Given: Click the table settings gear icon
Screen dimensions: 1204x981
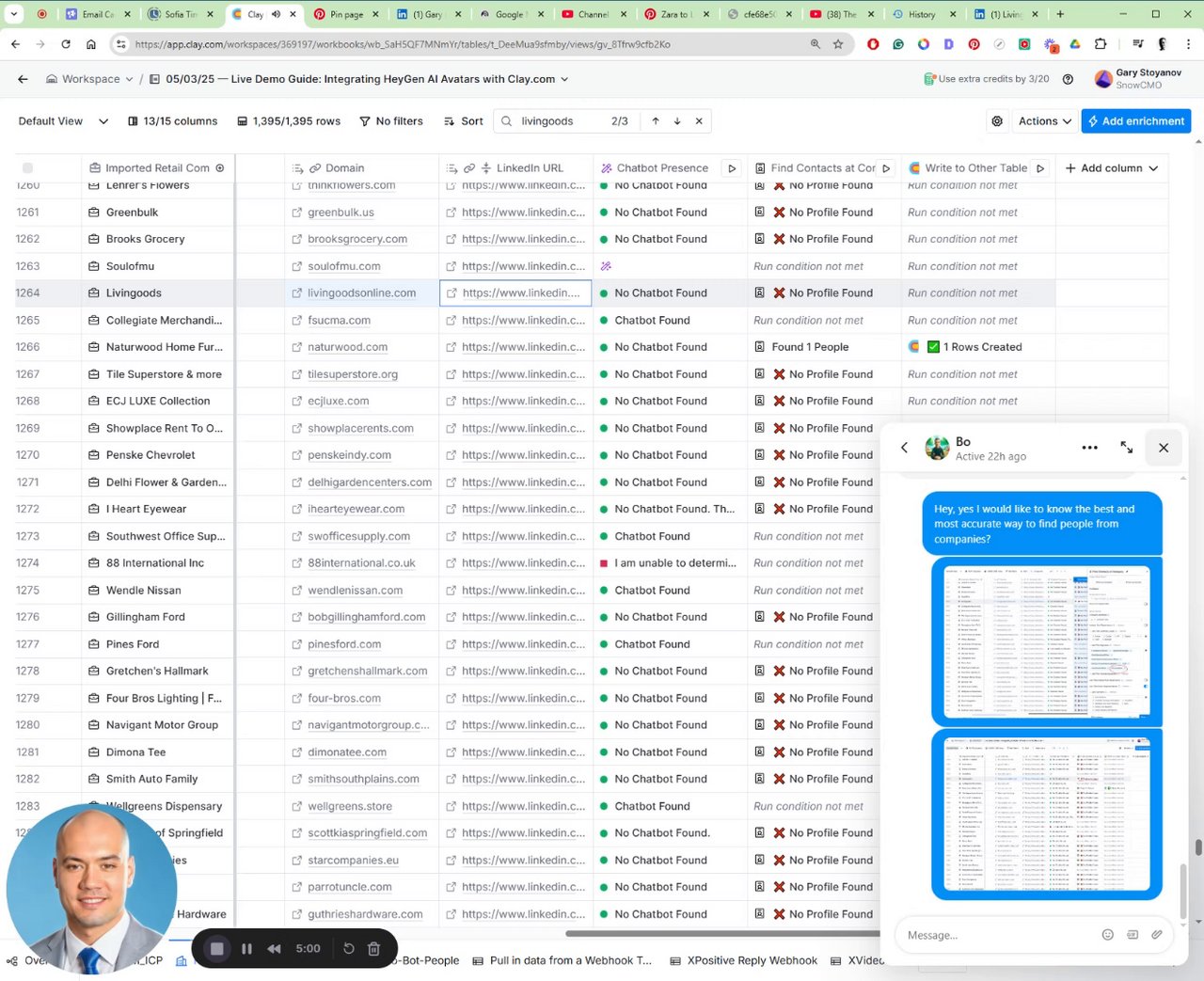Looking at the screenshot, I should [x=997, y=121].
